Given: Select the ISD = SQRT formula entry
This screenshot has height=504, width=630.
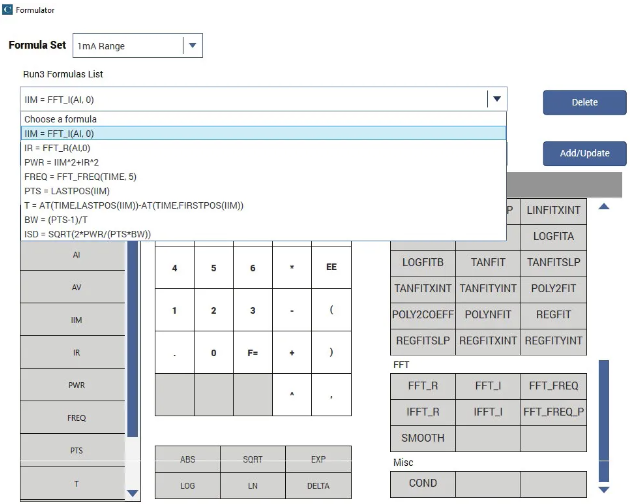Looking at the screenshot, I should pyautogui.click(x=263, y=234).
